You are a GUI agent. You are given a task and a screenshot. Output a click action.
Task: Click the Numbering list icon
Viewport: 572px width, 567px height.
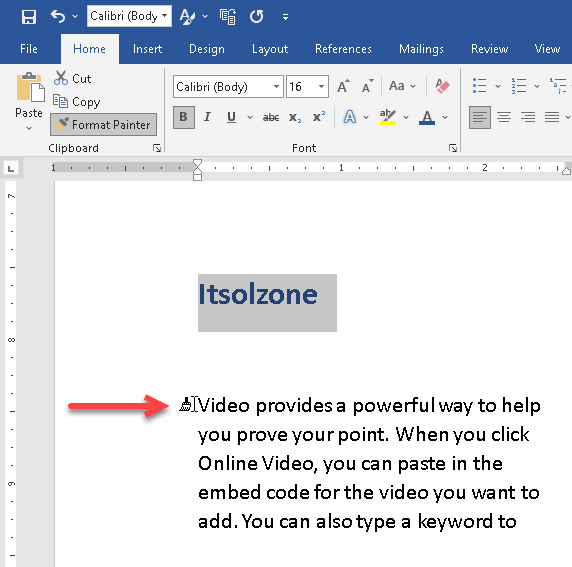[518, 86]
